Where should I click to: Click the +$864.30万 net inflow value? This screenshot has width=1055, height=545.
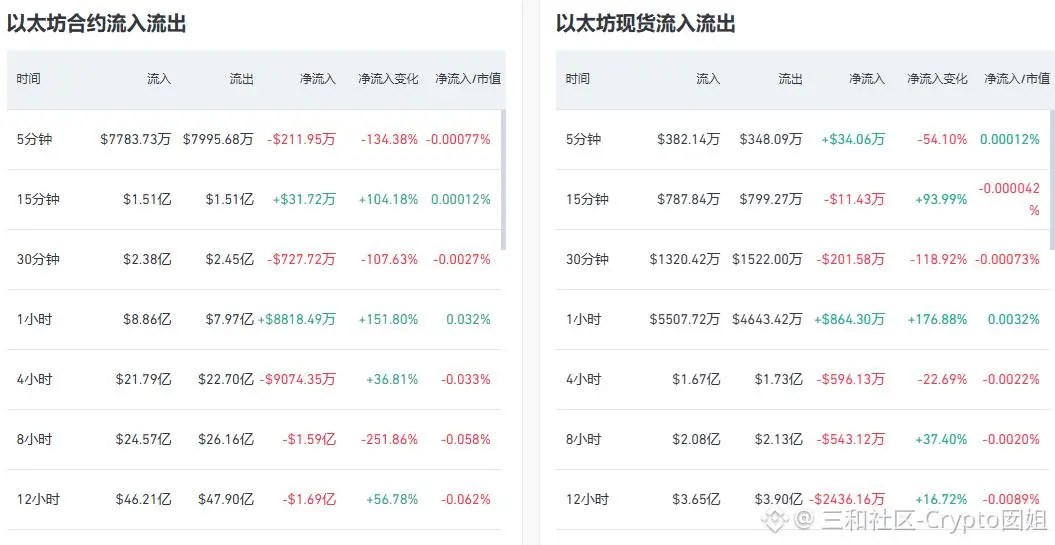tap(849, 319)
